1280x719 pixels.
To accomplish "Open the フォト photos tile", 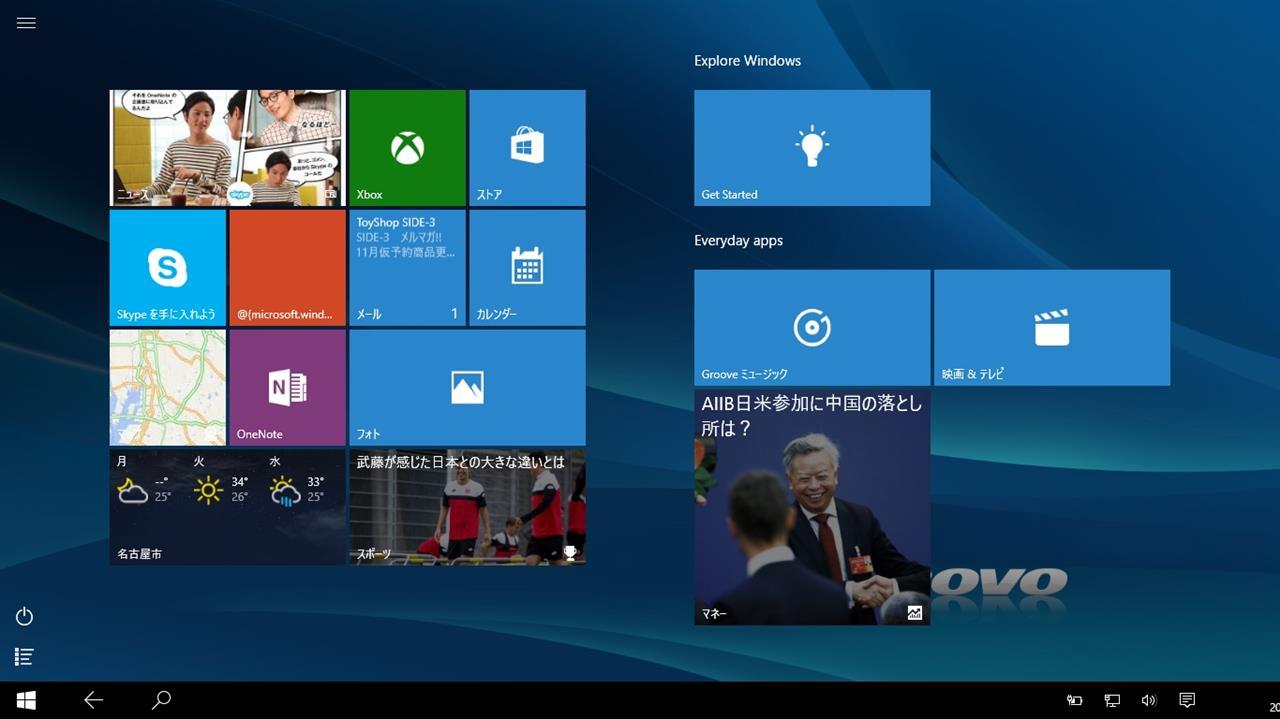I will click(467, 388).
